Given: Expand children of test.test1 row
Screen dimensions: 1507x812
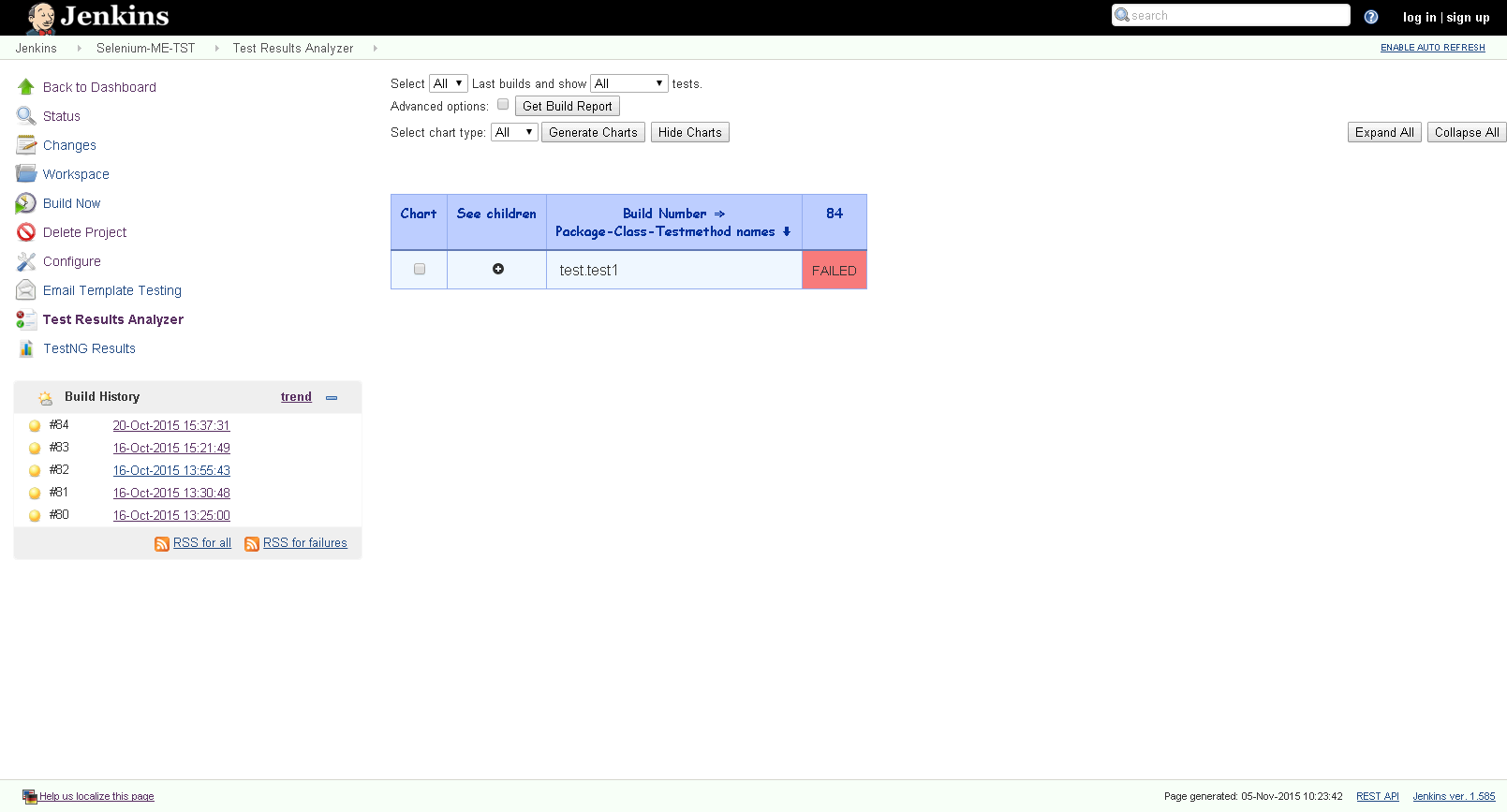Looking at the screenshot, I should [498, 269].
